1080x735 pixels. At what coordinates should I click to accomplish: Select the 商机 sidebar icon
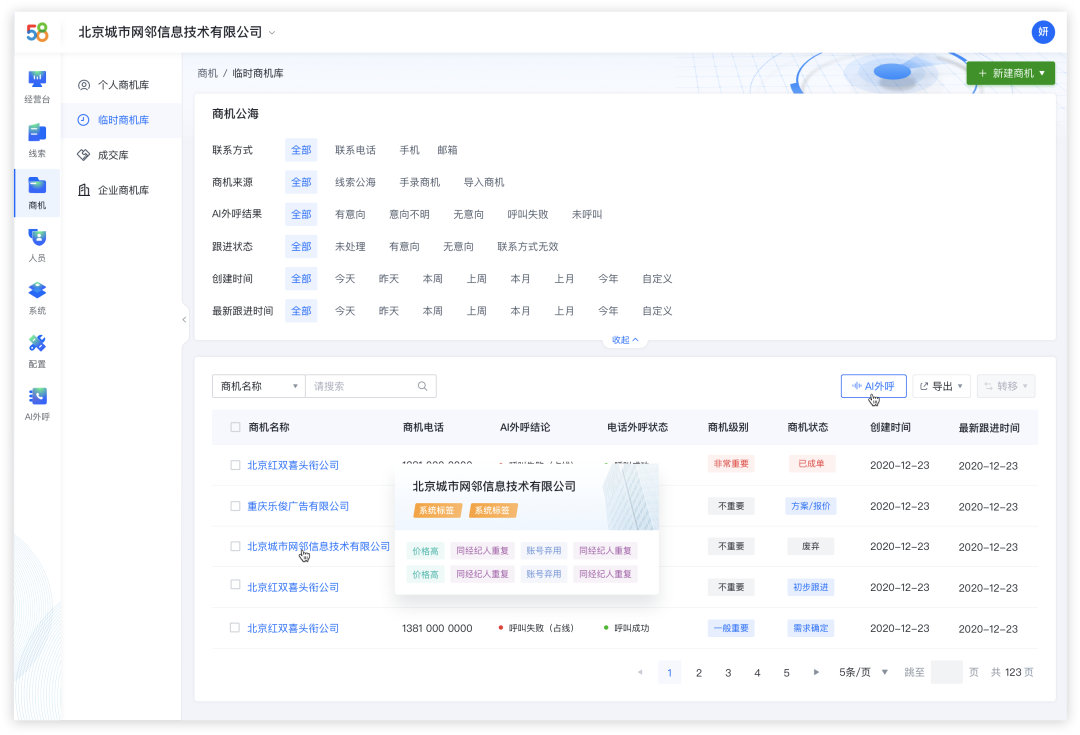(x=37, y=192)
